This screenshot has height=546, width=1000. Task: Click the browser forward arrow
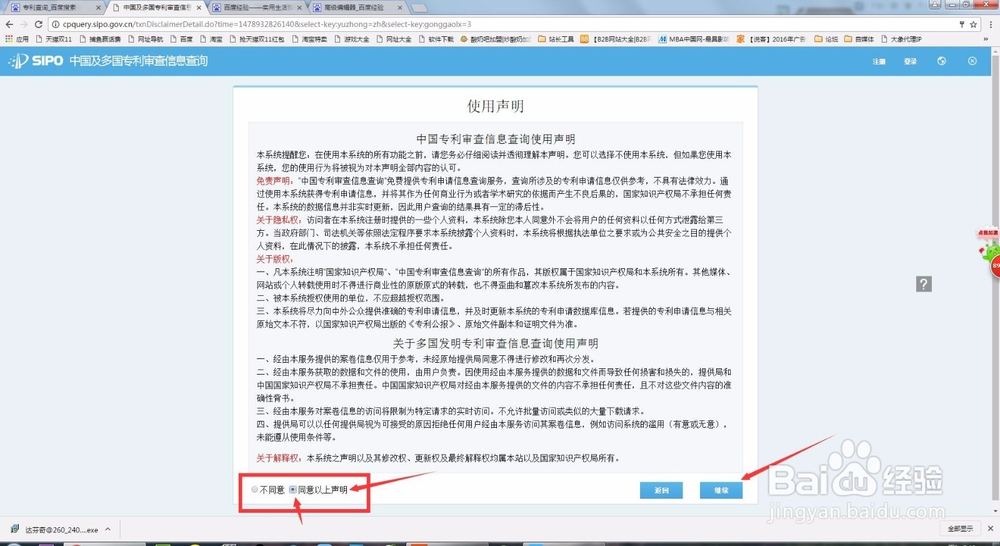[24, 24]
